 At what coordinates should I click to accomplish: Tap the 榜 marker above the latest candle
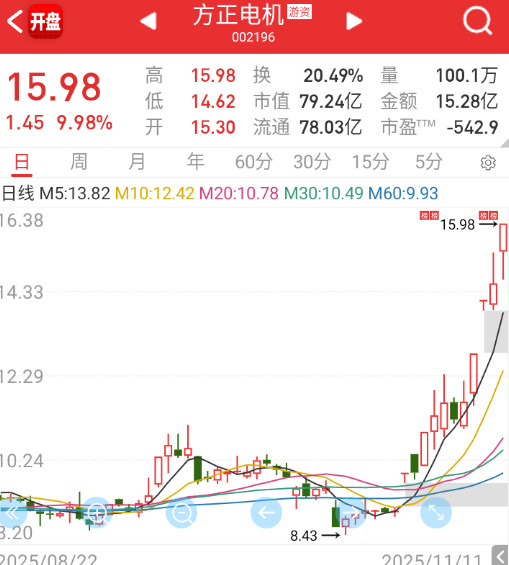488,215
